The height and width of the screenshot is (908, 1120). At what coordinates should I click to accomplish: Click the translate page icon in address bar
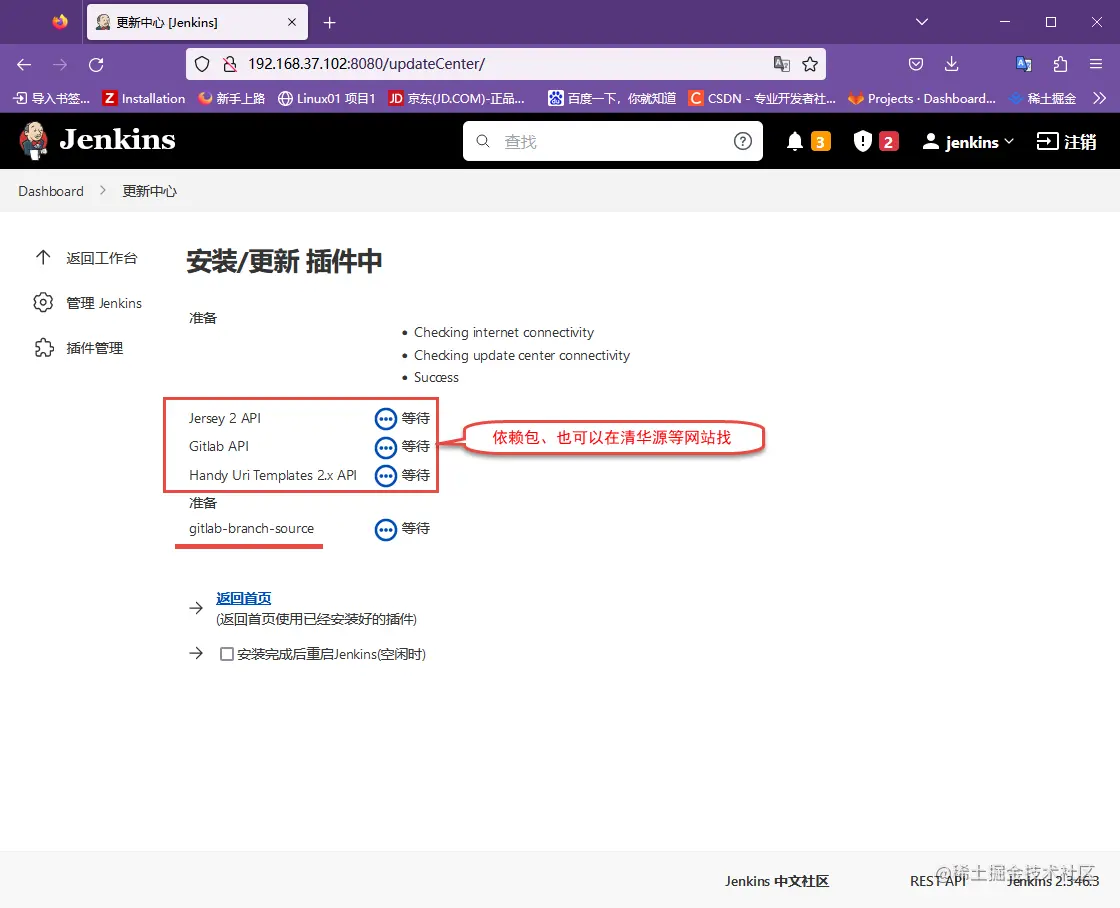pyautogui.click(x=781, y=63)
